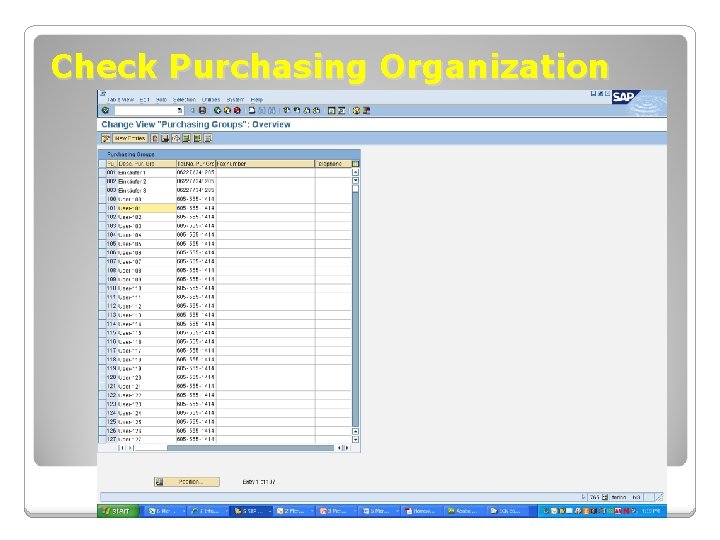Click the Undo Change icon in application toolbar

click(x=176, y=138)
